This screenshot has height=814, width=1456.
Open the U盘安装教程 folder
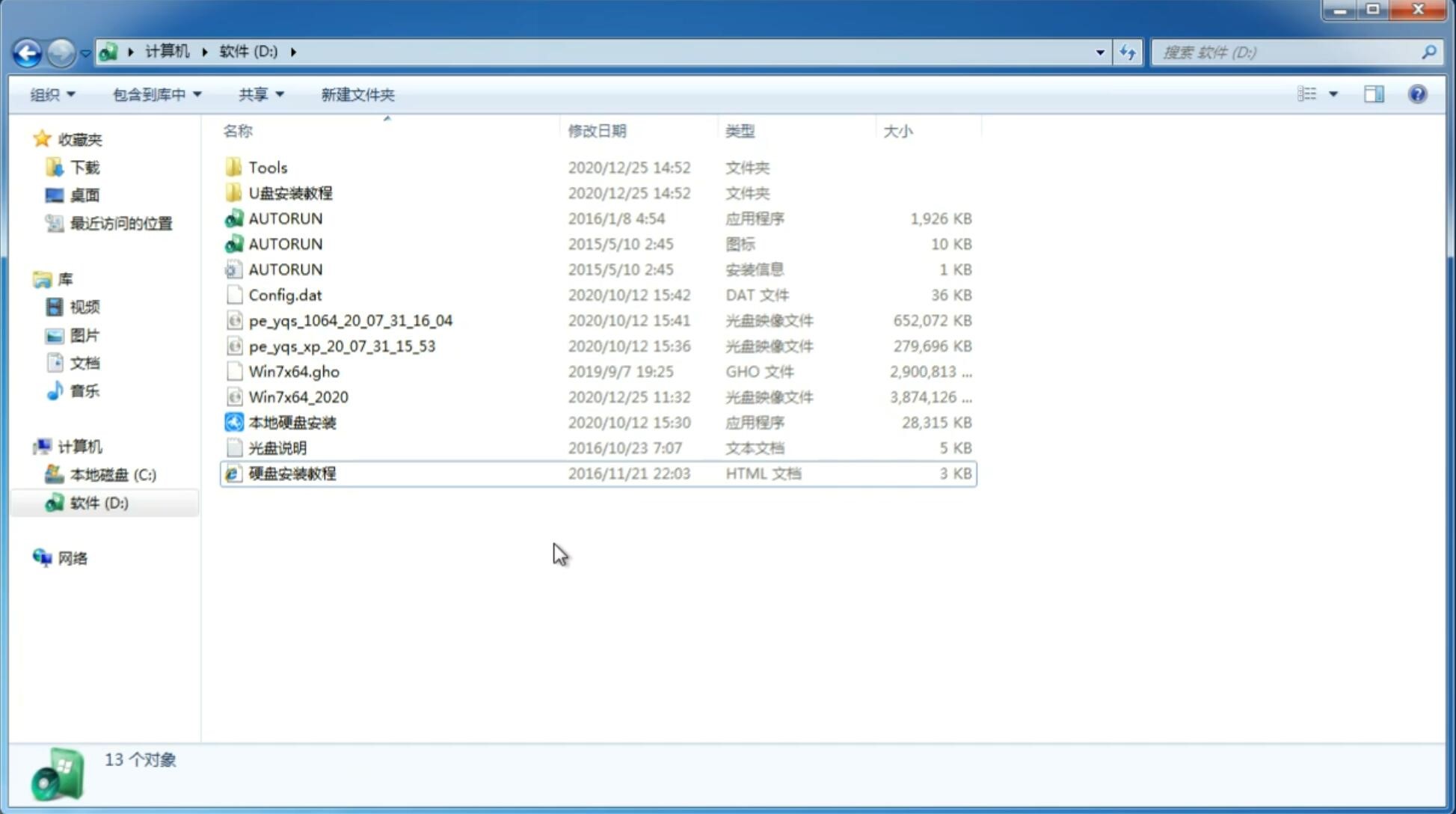[291, 192]
